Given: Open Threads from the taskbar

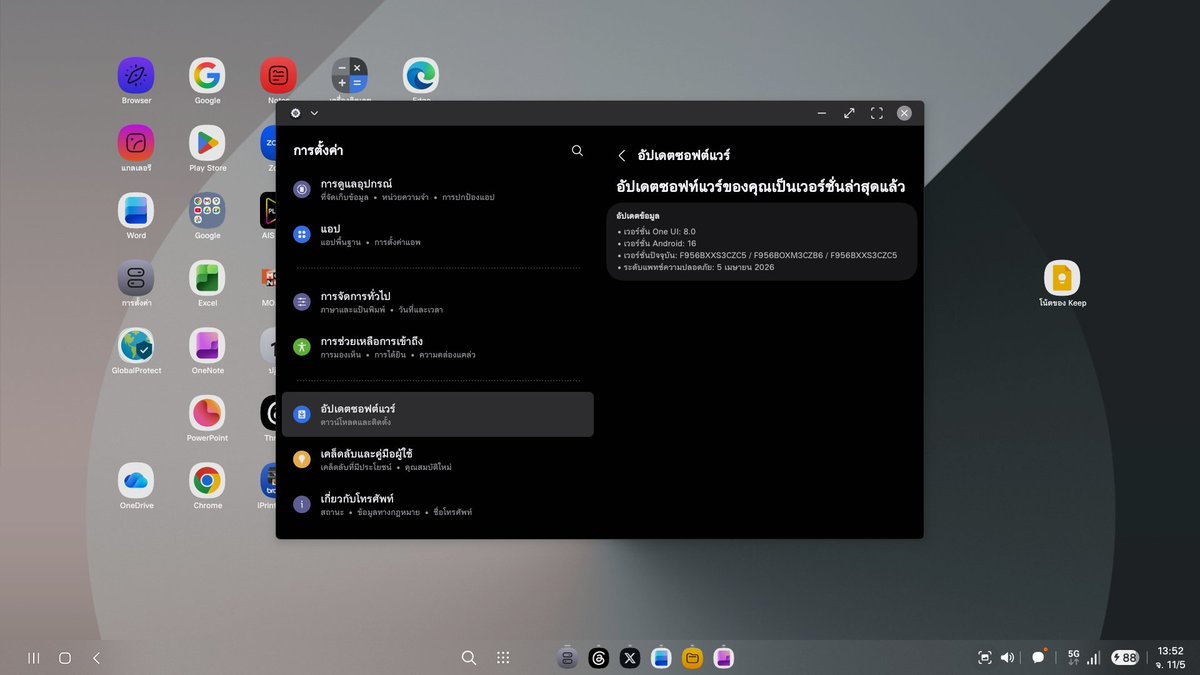Looking at the screenshot, I should tap(599, 658).
